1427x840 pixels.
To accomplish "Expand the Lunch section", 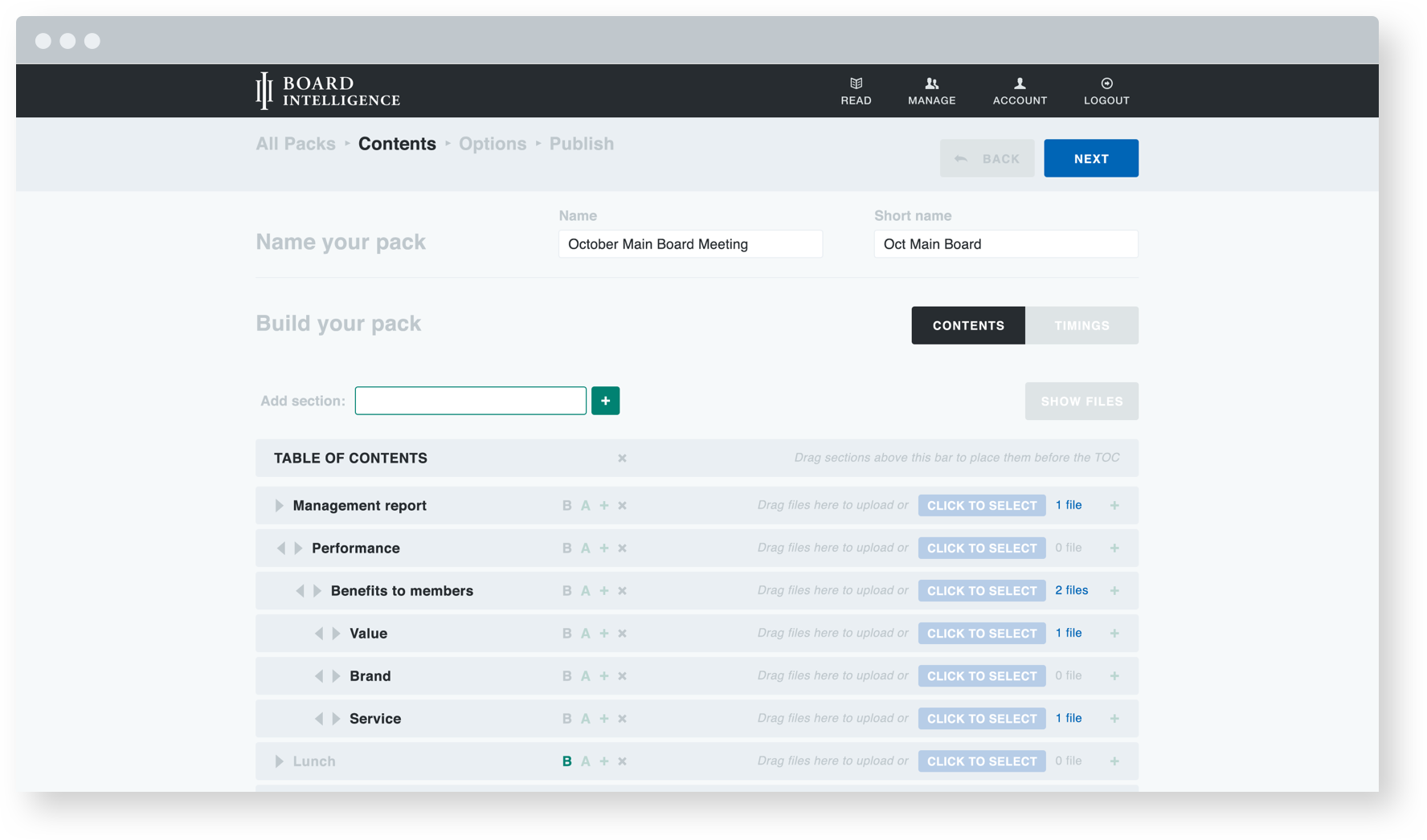I will (279, 760).
